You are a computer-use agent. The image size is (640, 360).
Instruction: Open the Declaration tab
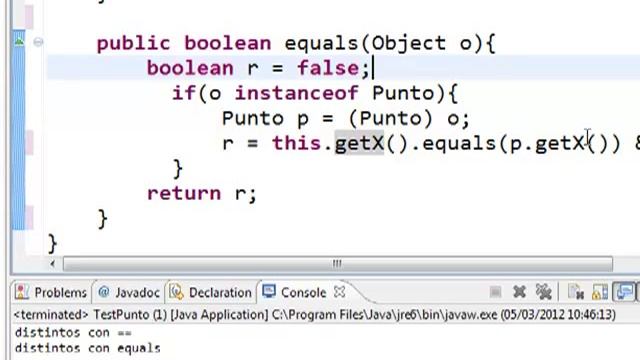coord(211,293)
